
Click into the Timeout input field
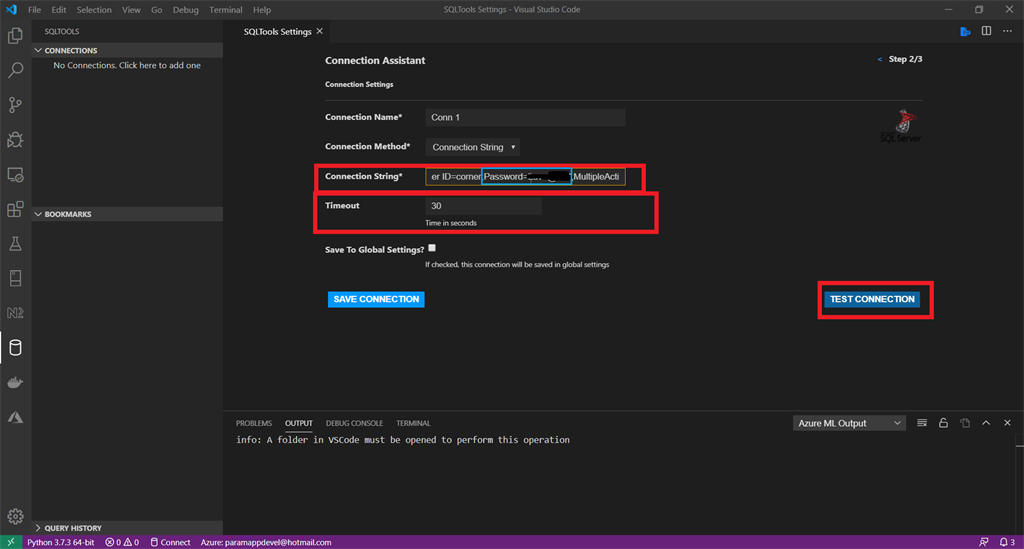483,206
